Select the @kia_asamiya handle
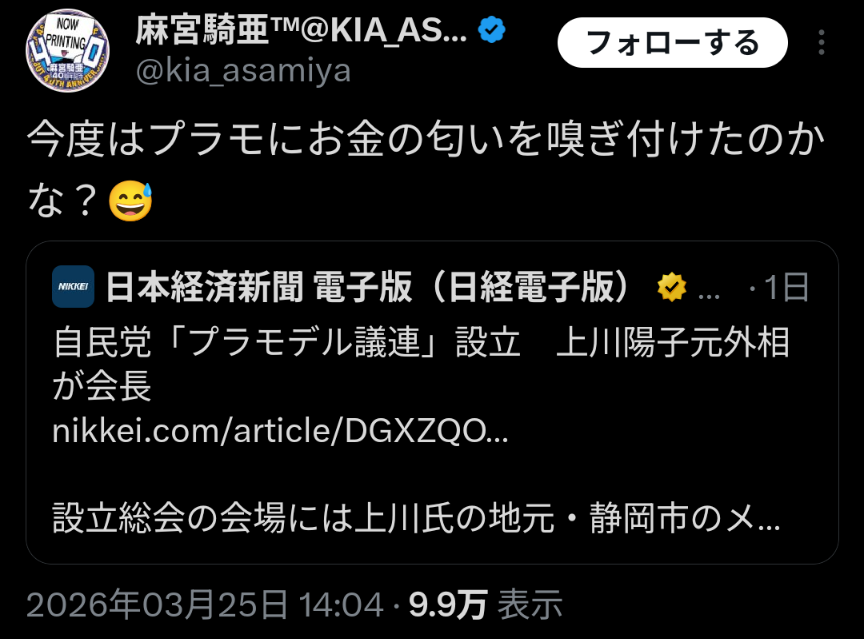The width and height of the screenshot is (864, 639). click(x=243, y=71)
